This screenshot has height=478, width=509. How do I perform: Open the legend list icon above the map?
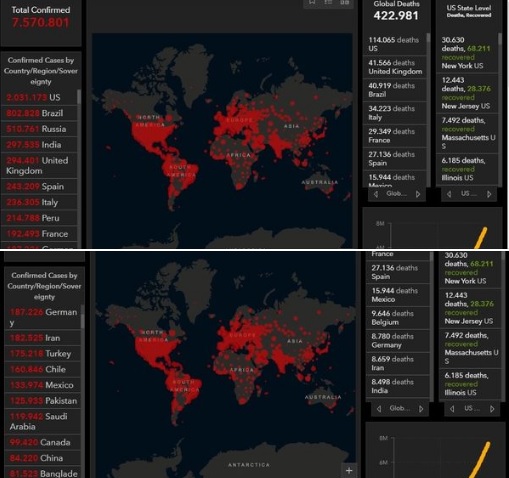[328, 2]
